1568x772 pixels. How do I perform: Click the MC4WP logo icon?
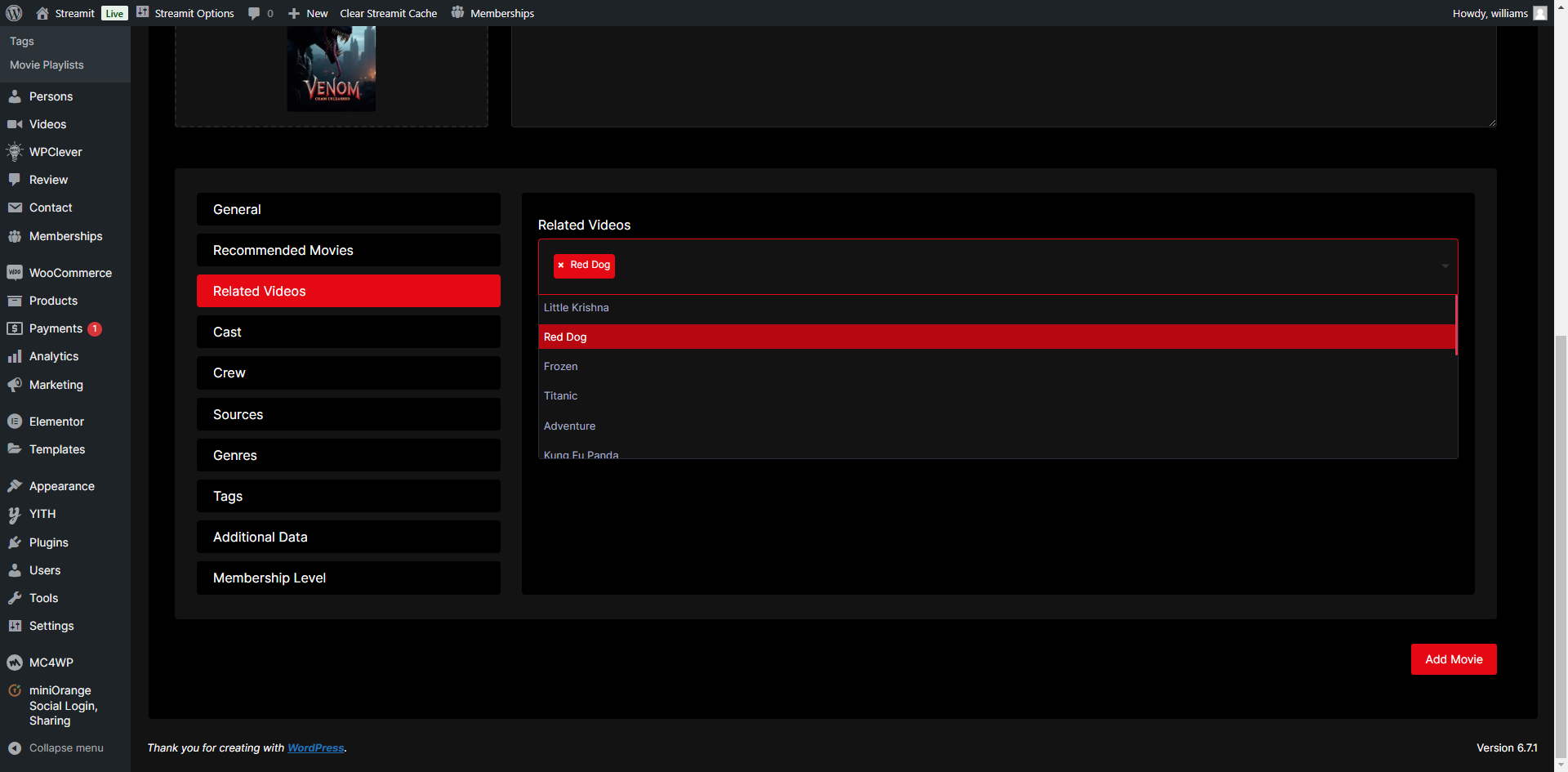click(15, 663)
